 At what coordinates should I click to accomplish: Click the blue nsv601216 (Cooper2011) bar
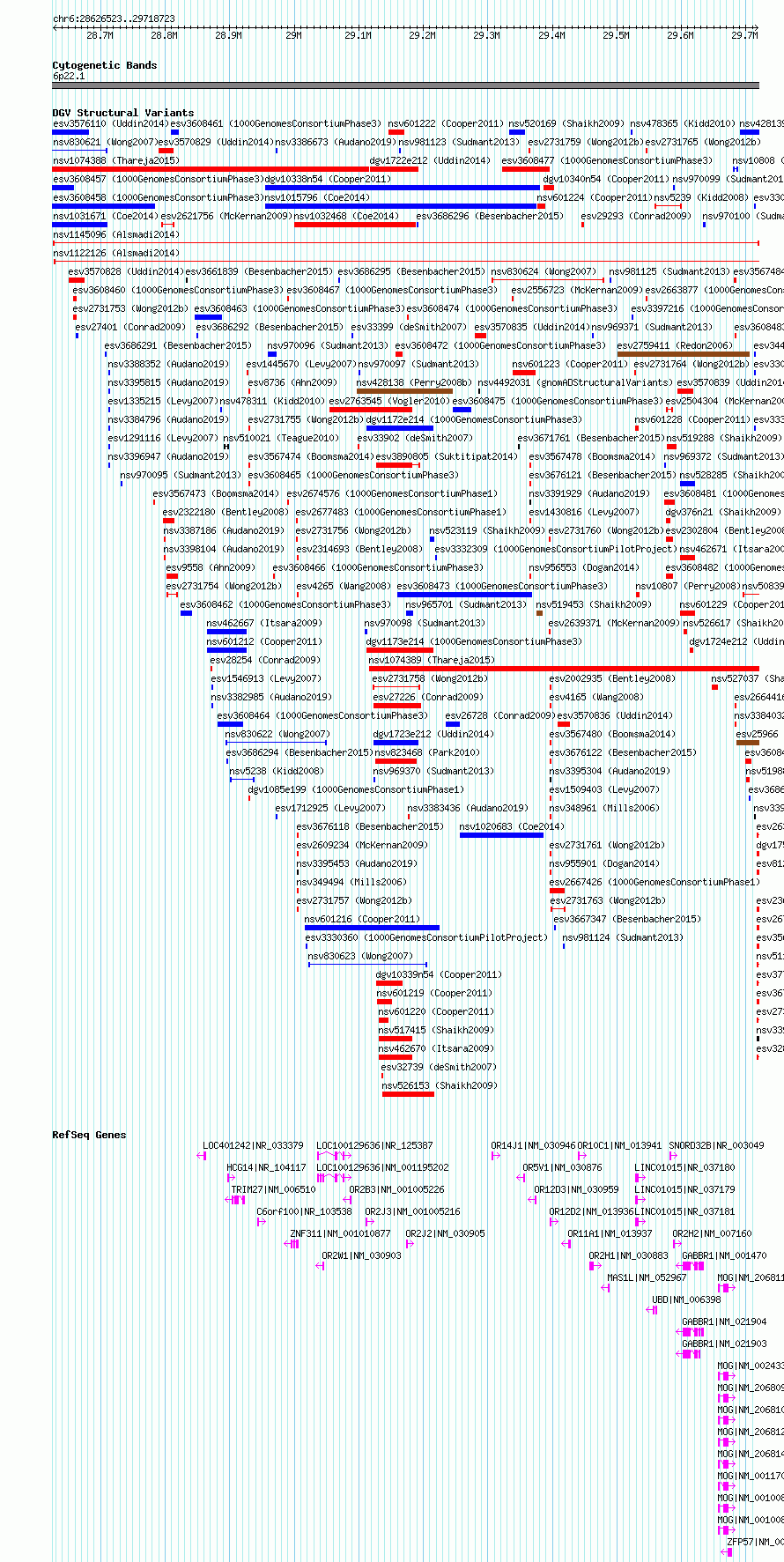[x=372, y=928]
